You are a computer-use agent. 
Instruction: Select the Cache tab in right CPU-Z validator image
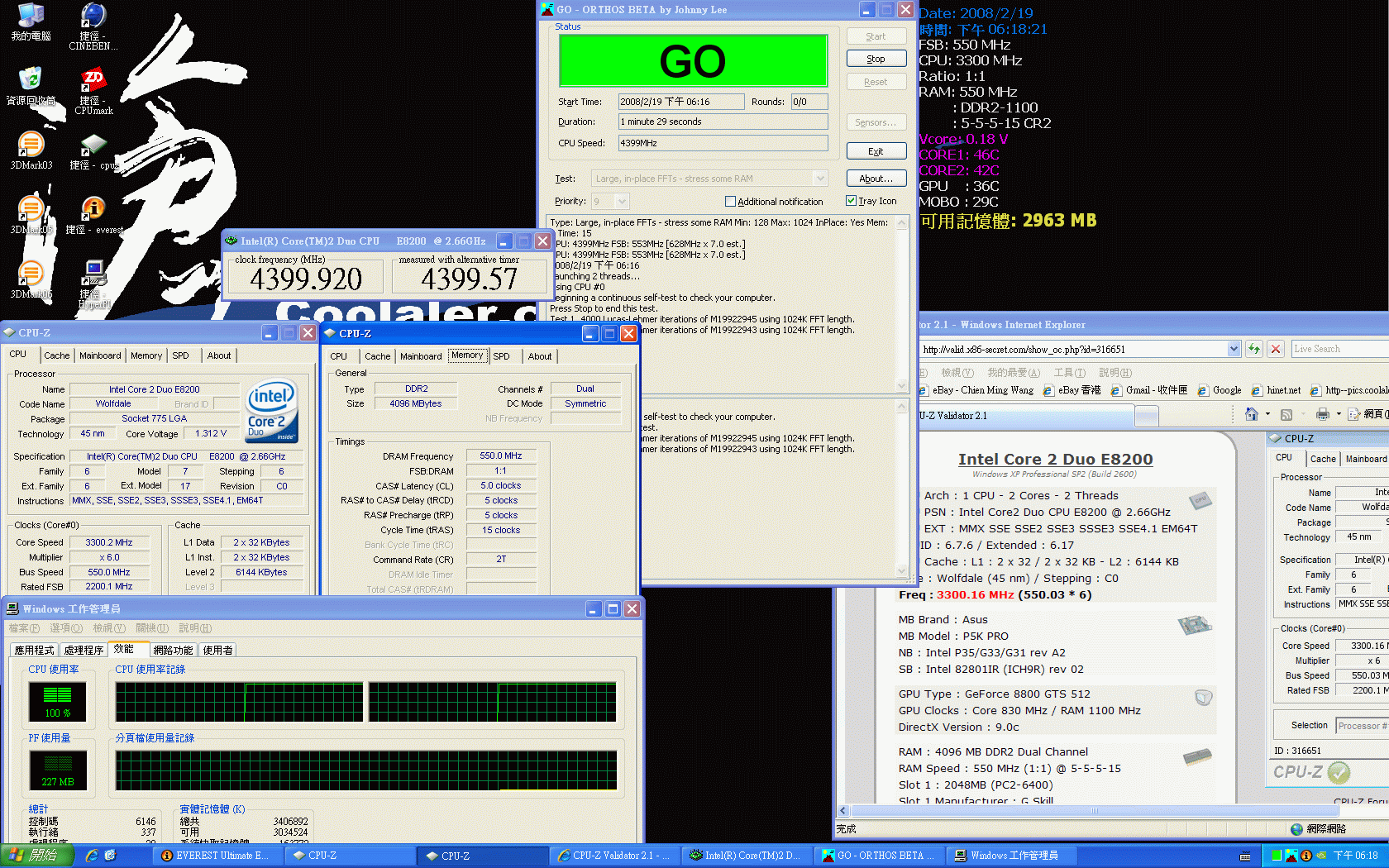pyautogui.click(x=1322, y=459)
